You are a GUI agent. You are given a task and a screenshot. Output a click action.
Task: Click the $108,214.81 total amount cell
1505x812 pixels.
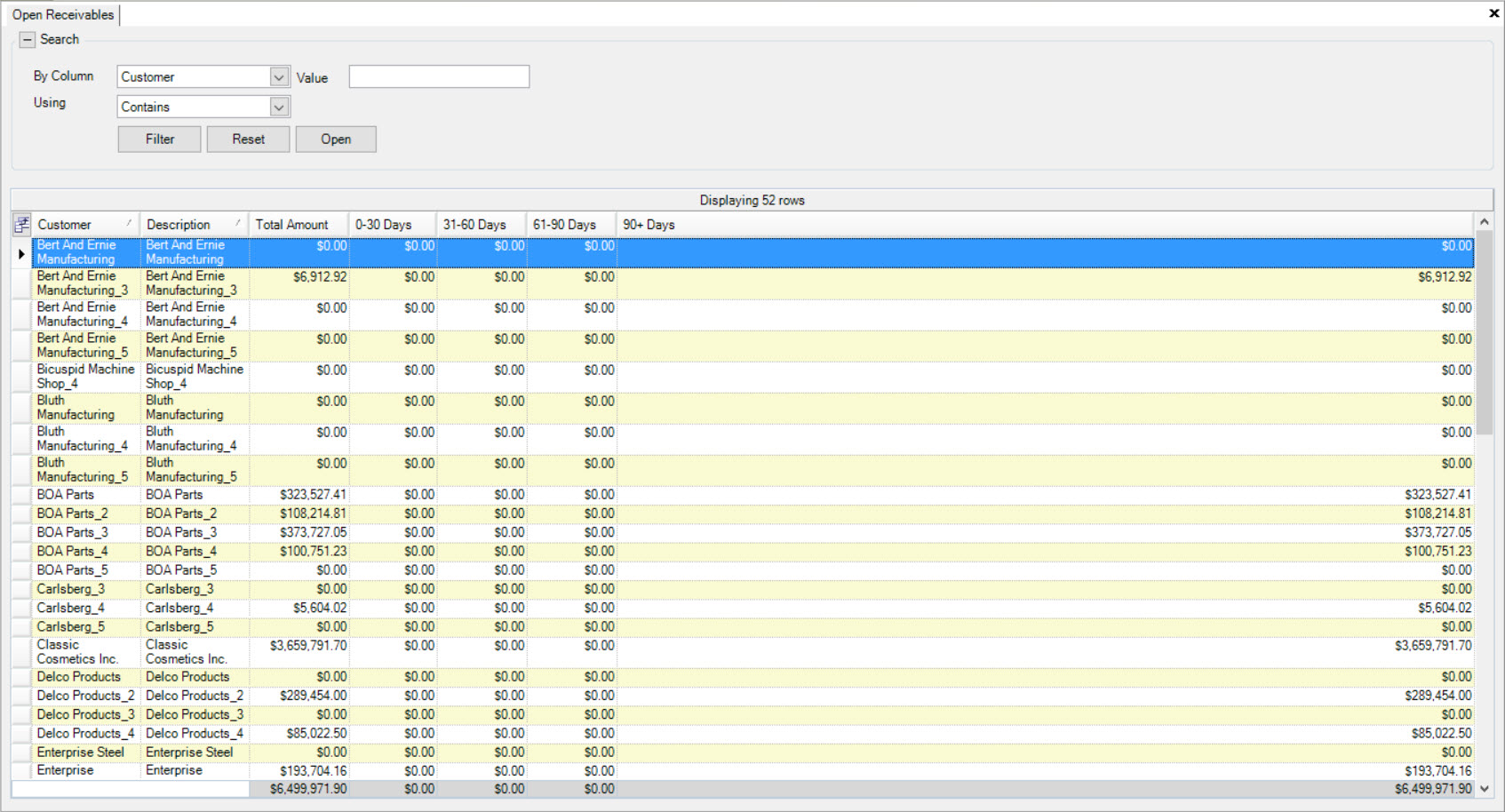[x=299, y=514]
